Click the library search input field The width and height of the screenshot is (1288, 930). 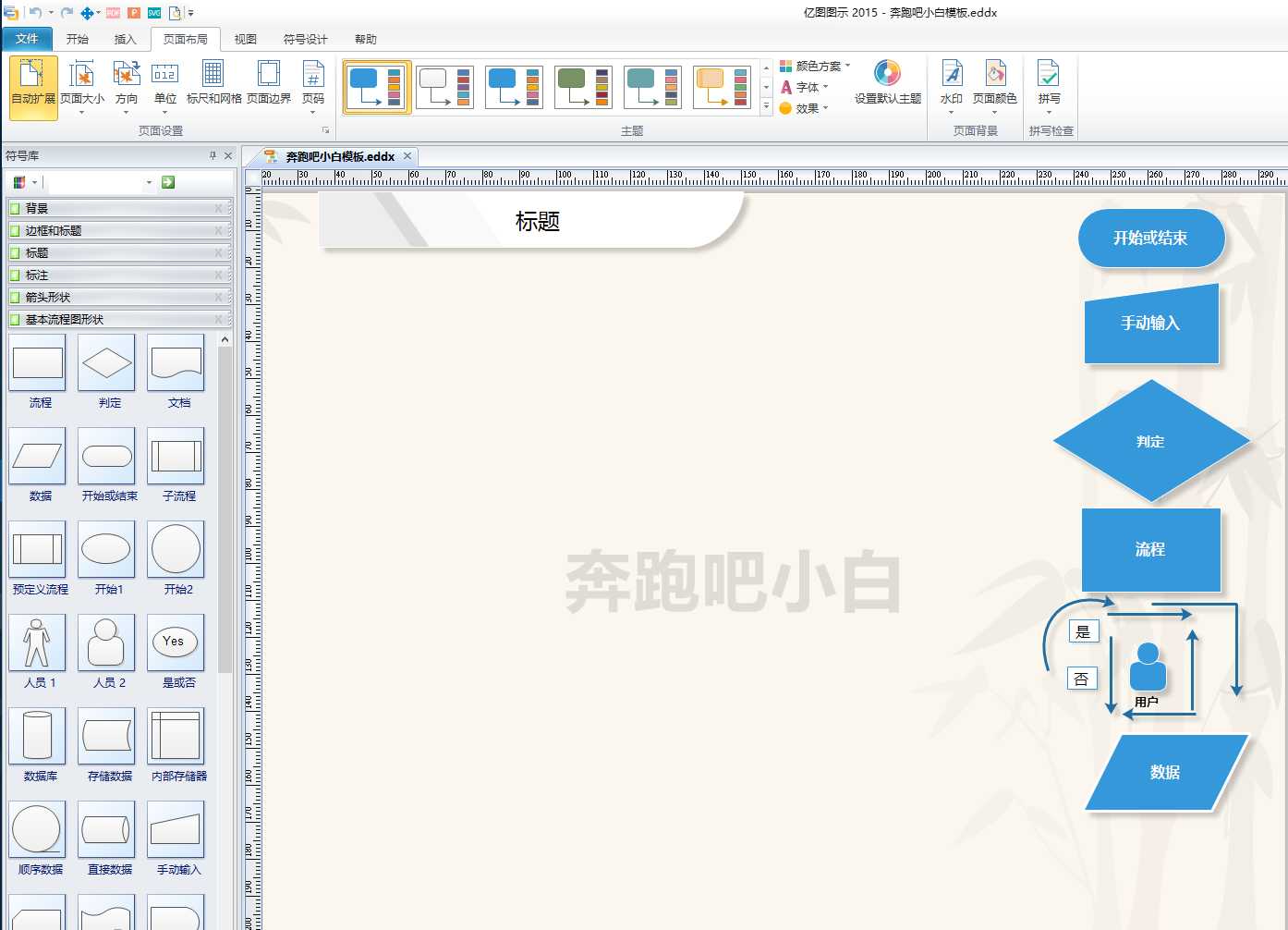pyautogui.click(x=96, y=182)
